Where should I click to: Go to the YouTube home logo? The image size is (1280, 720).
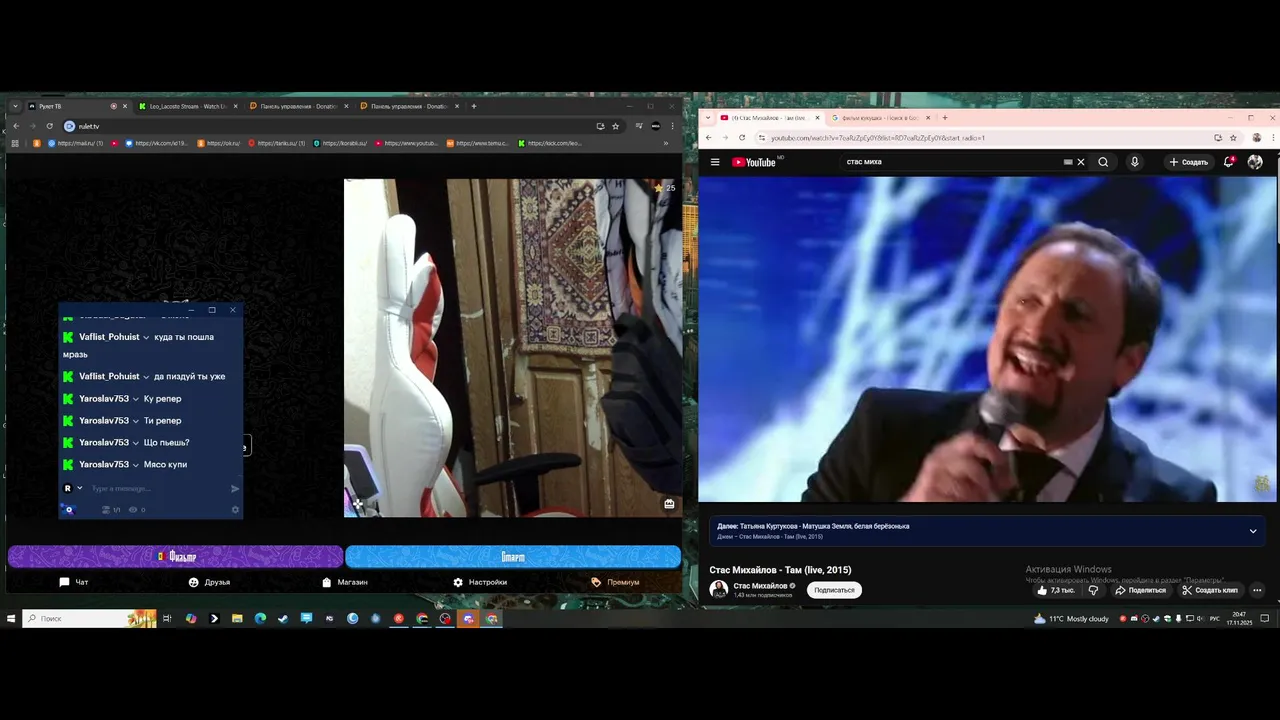point(754,162)
